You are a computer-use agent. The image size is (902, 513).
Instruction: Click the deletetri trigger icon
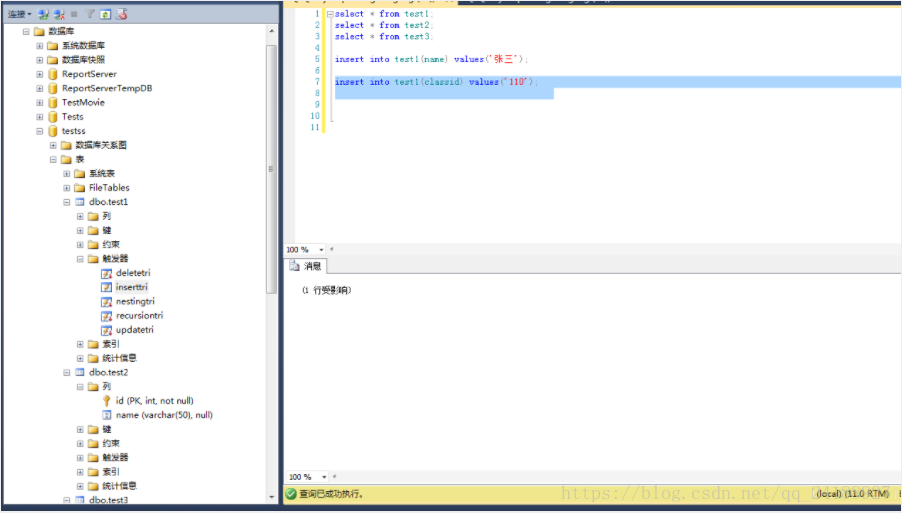[x=106, y=273]
